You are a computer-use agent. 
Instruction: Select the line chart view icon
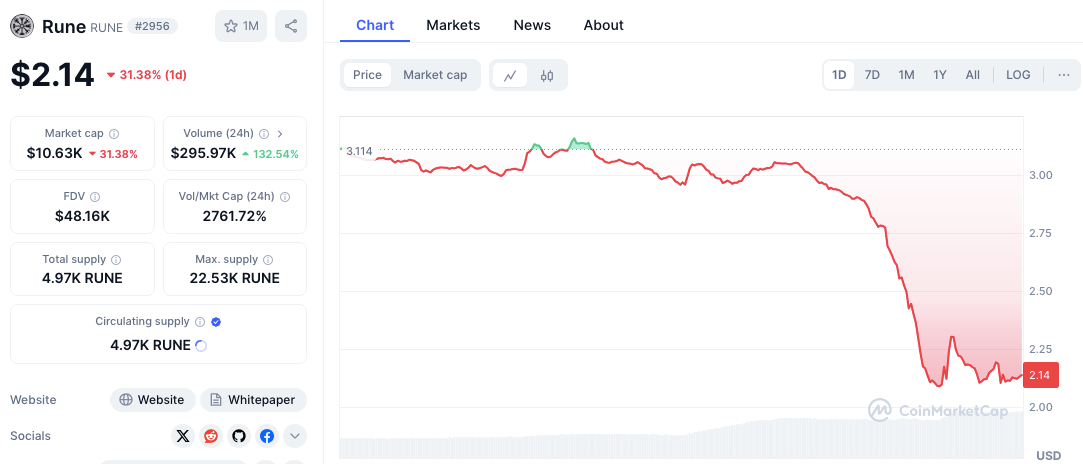(510, 75)
